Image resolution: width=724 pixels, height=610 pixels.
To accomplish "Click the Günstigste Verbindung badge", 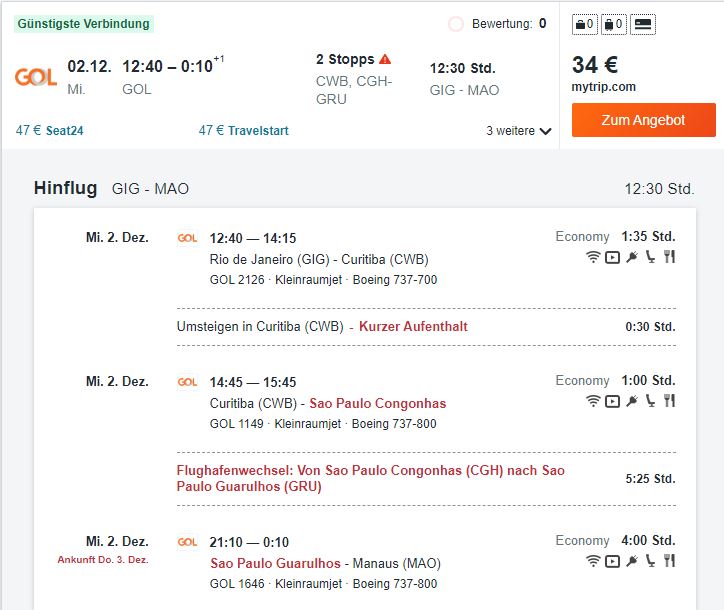I will pyautogui.click(x=84, y=24).
